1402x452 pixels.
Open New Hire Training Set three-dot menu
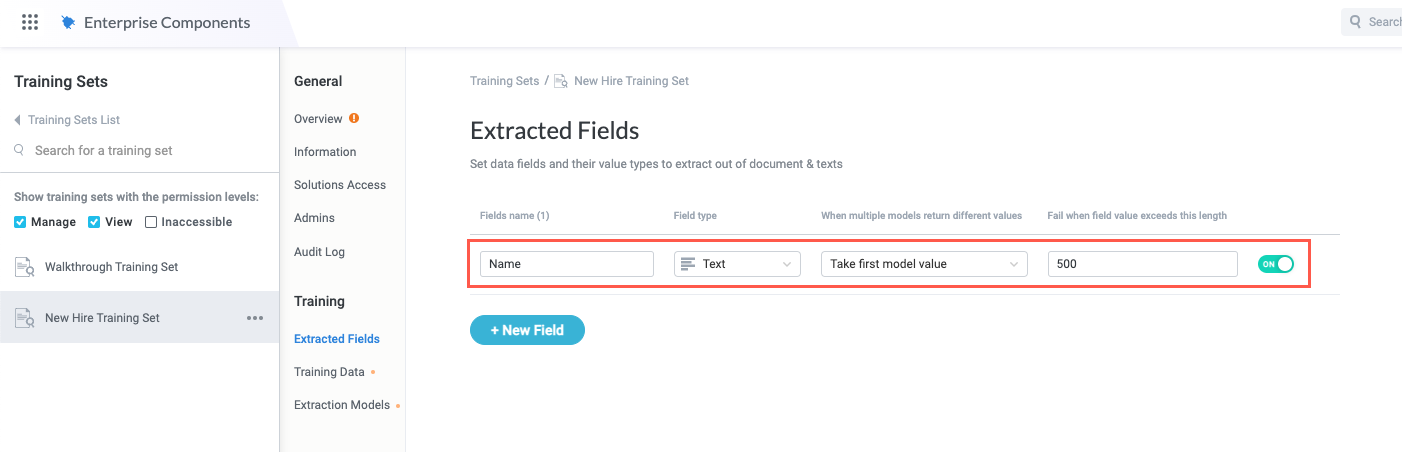pyautogui.click(x=255, y=318)
